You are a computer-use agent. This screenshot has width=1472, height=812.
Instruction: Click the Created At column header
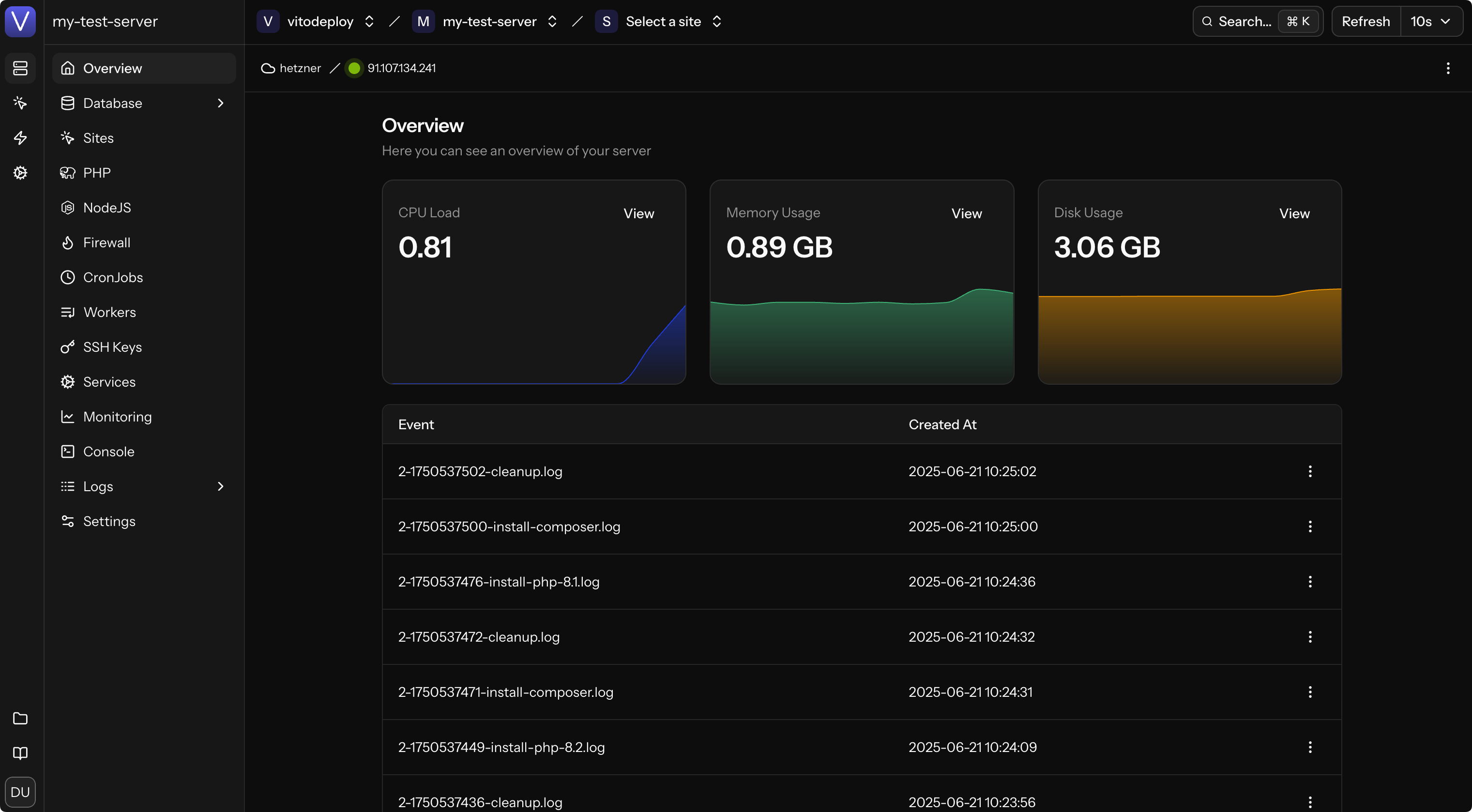942,424
